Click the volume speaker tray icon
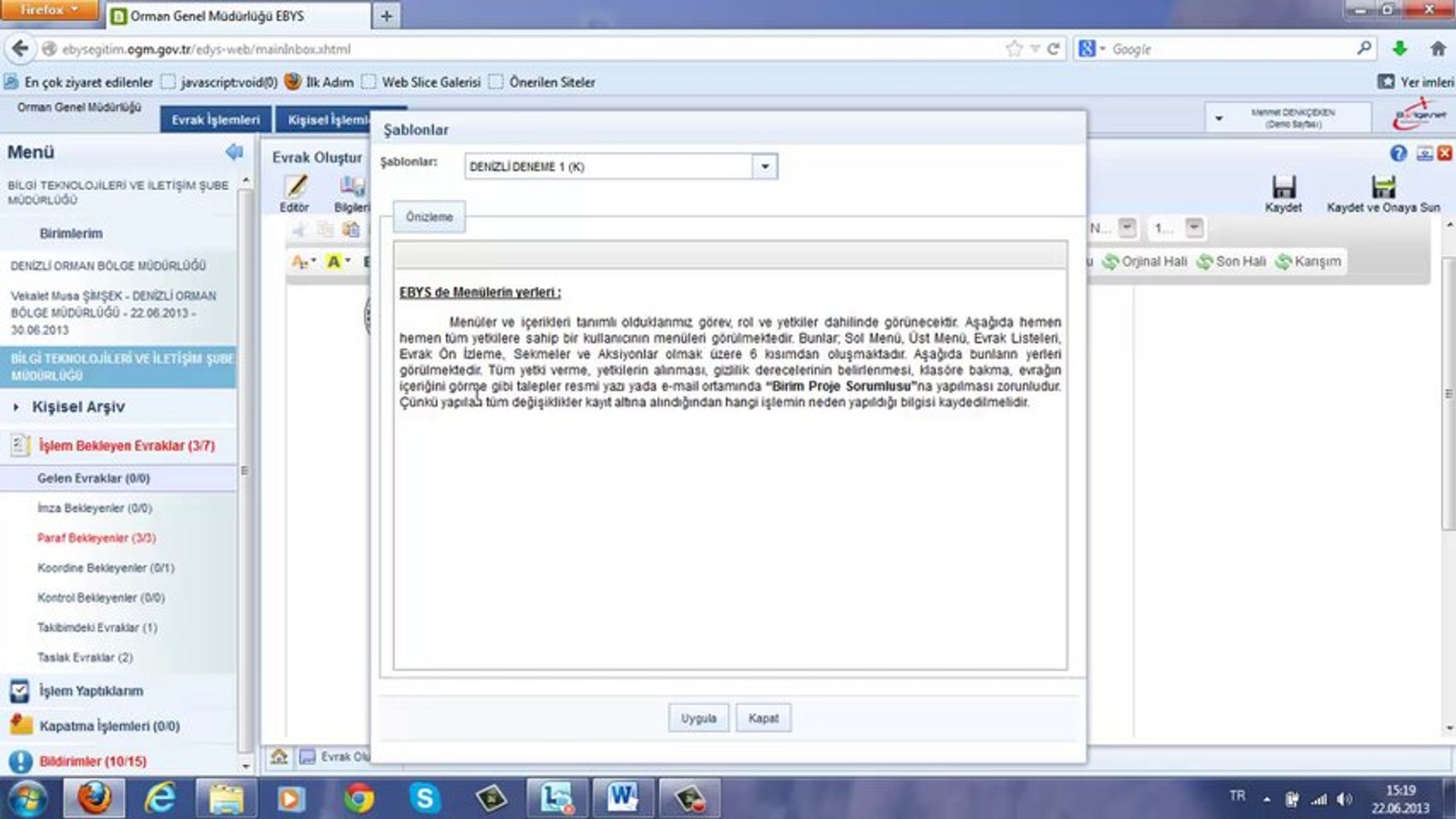The width and height of the screenshot is (1456, 819). pyautogui.click(x=1344, y=799)
